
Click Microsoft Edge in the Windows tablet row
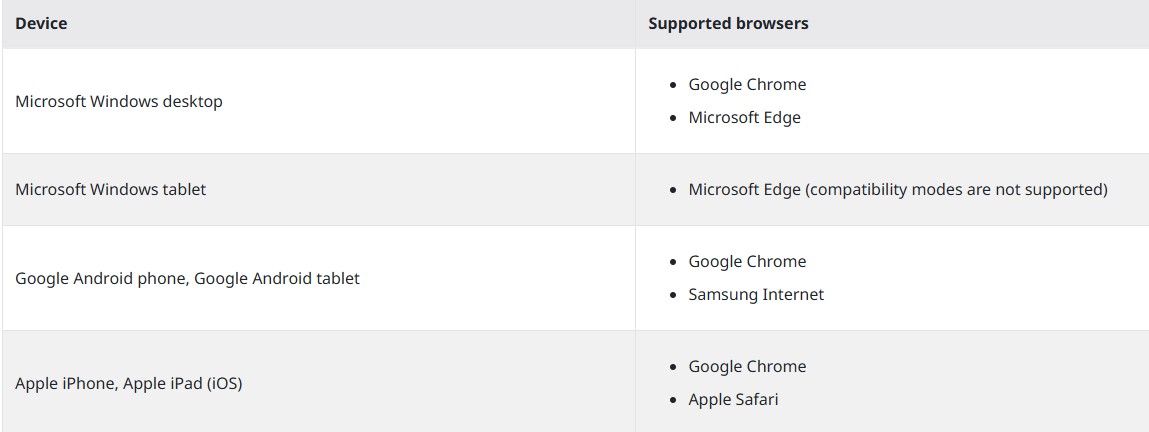tap(744, 189)
